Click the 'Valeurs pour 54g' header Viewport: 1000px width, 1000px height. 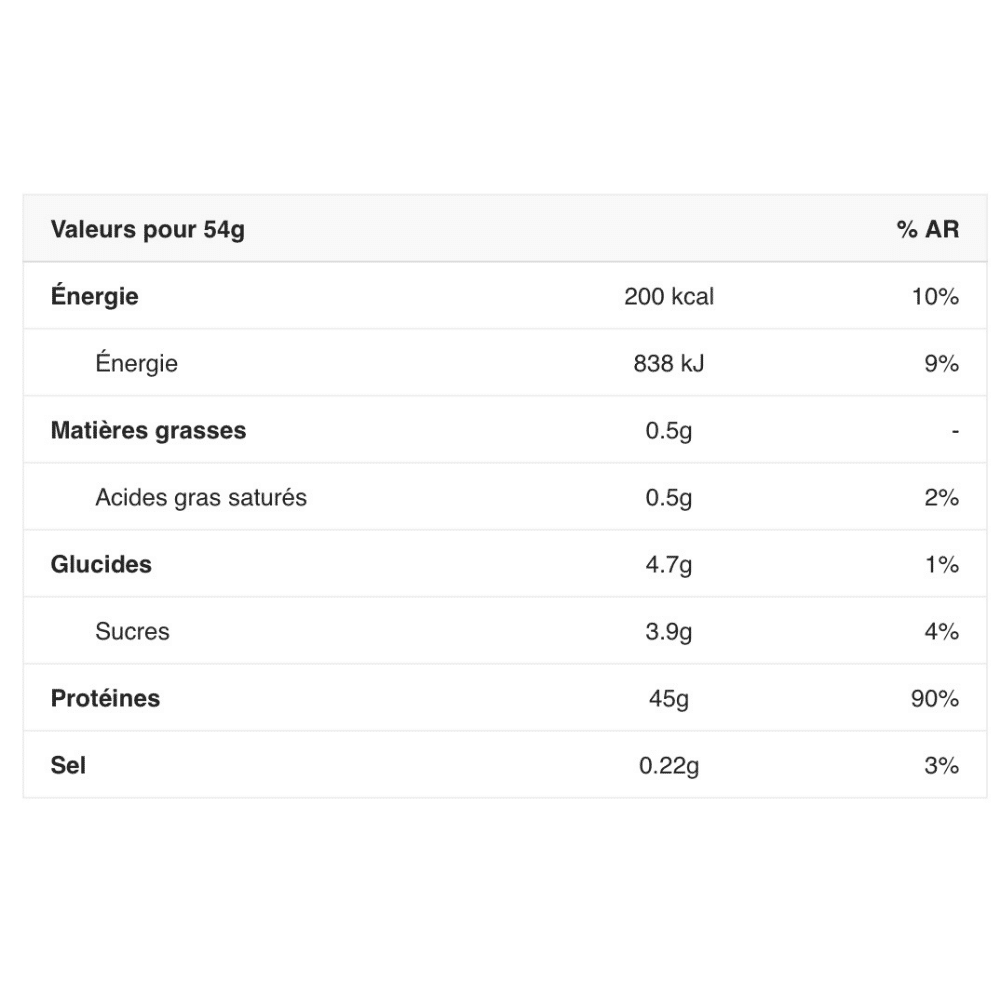tap(147, 230)
